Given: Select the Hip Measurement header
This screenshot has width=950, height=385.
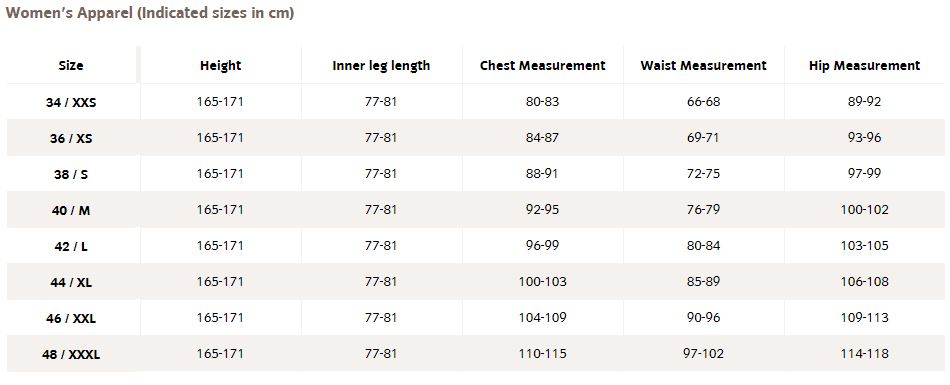Looking at the screenshot, I should (865, 65).
